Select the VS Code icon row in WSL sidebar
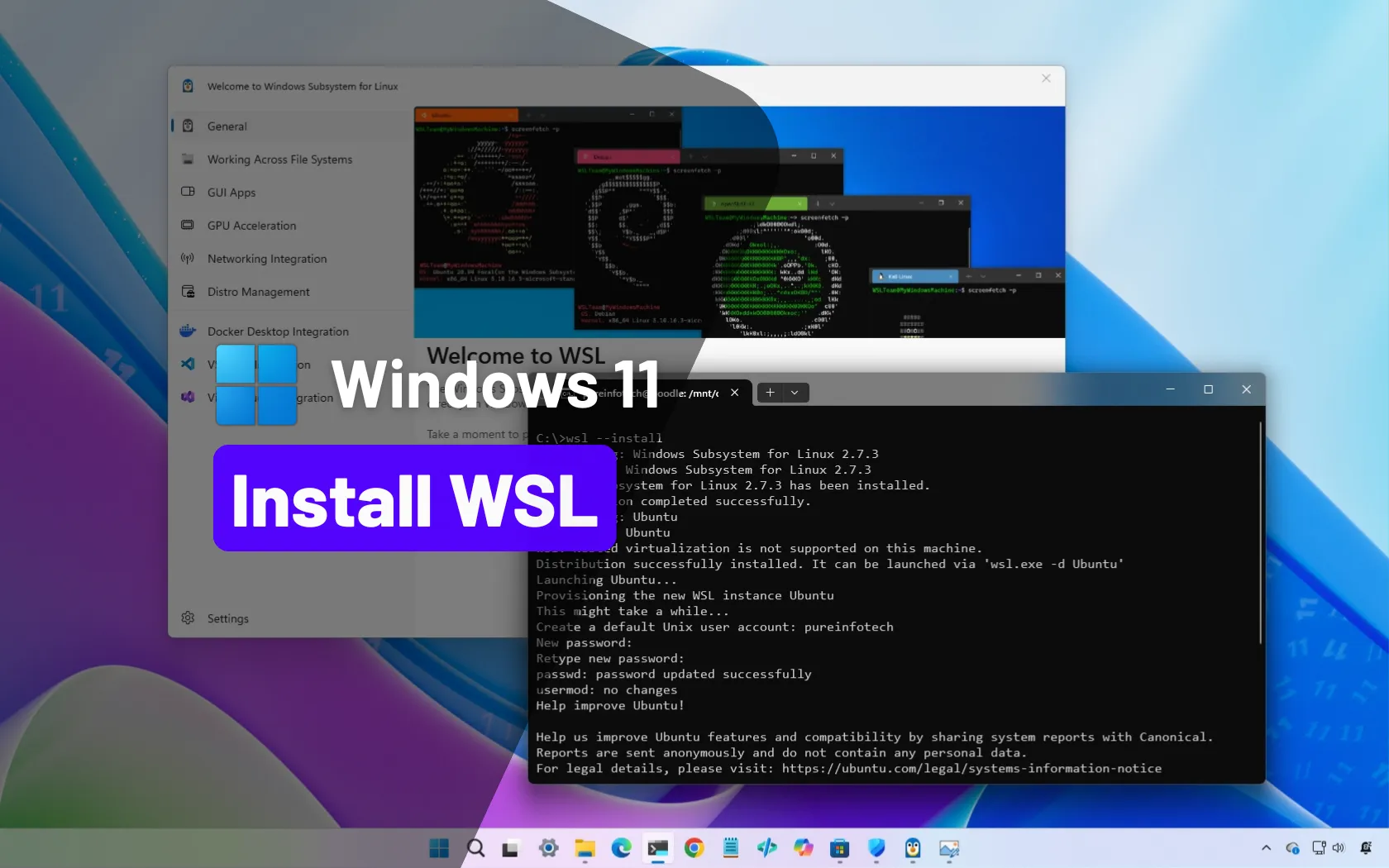This screenshot has height=868, width=1389. click(188, 365)
